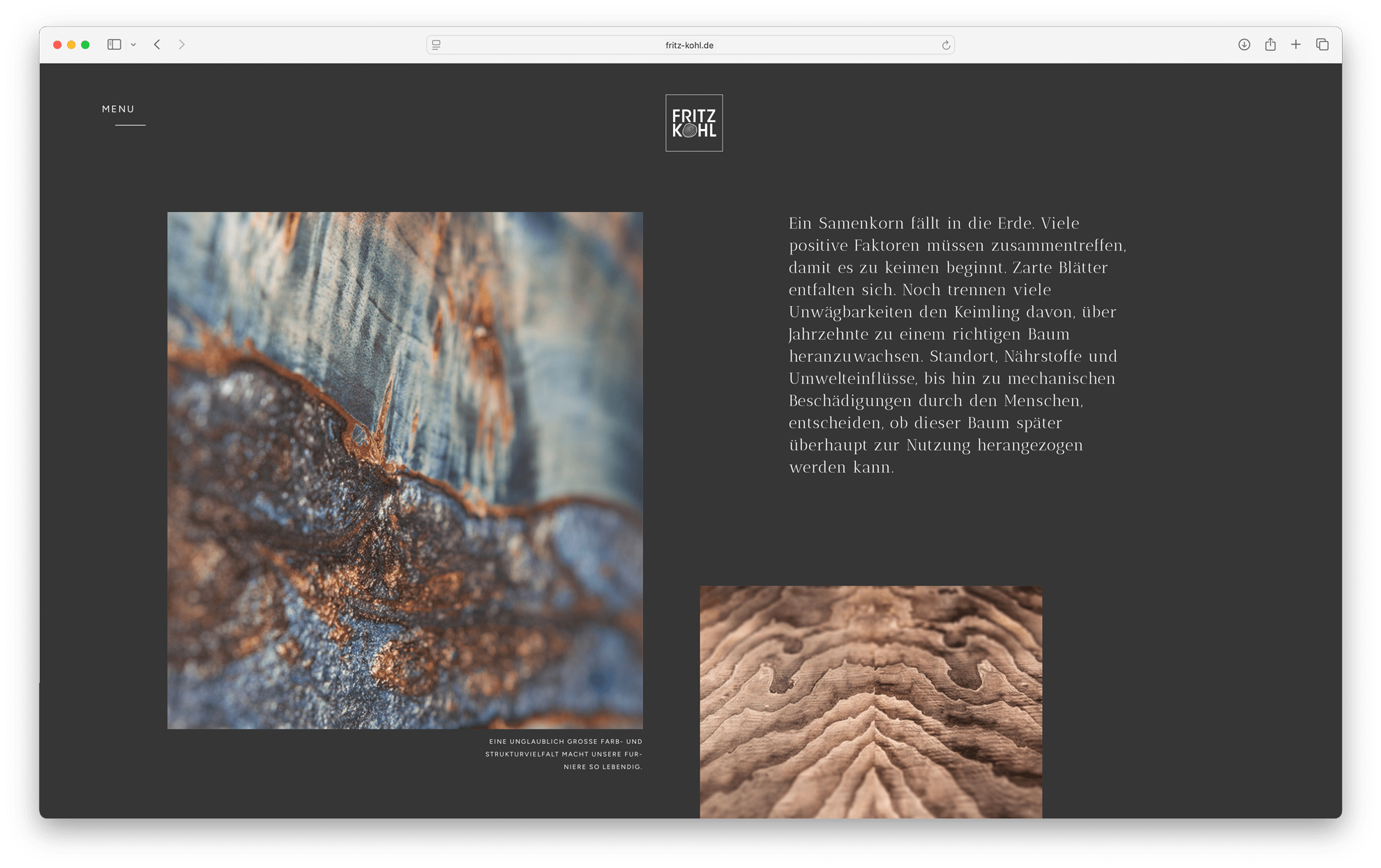
Task: Show the downloads list
Action: [x=1244, y=45]
